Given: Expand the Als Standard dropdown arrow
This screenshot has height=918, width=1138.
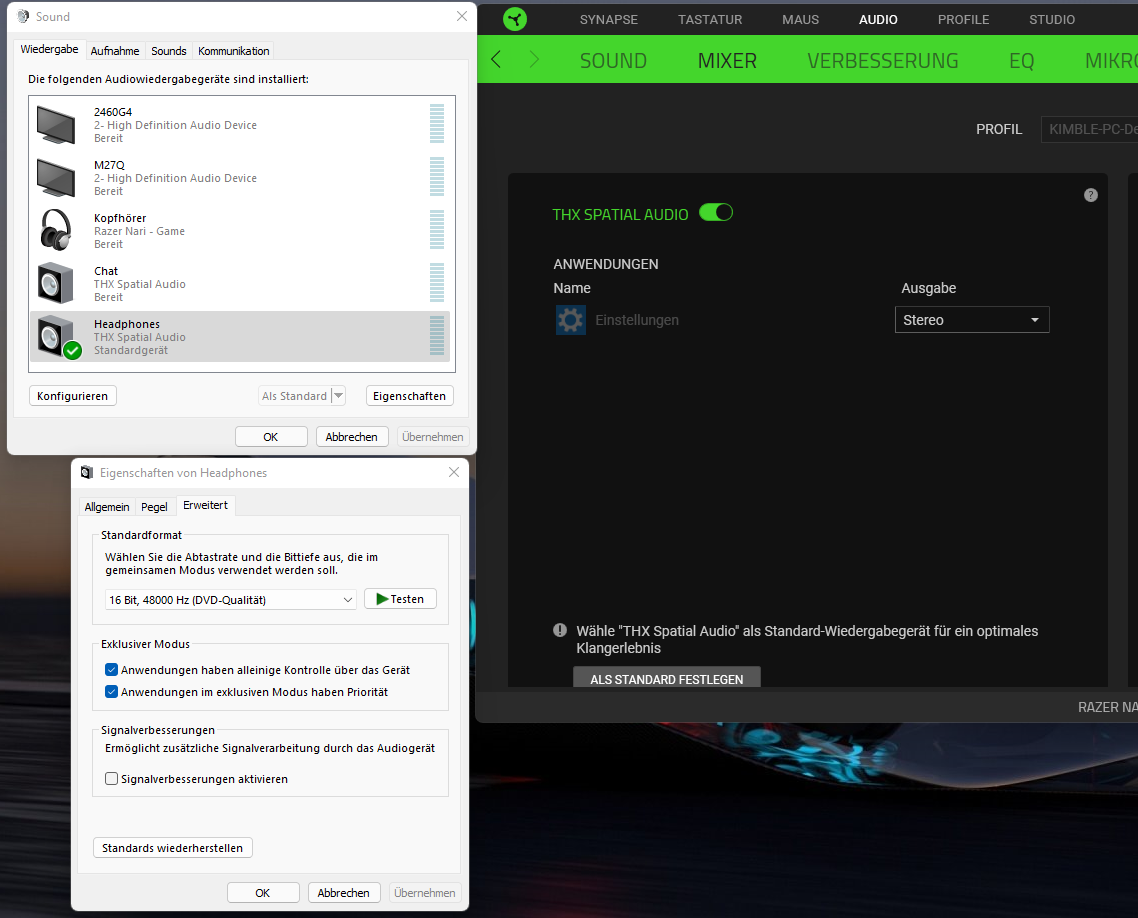Looking at the screenshot, I should pyautogui.click(x=338, y=396).
